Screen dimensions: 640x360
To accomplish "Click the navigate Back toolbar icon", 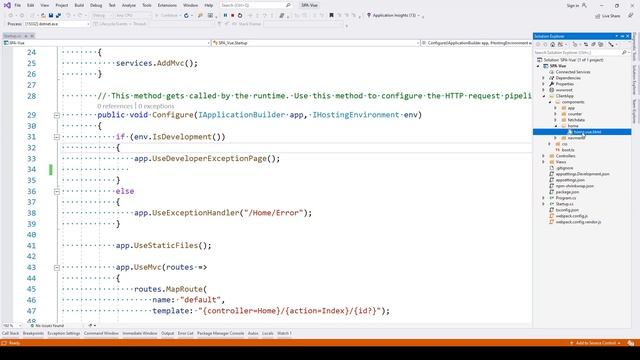I will (11, 16).
